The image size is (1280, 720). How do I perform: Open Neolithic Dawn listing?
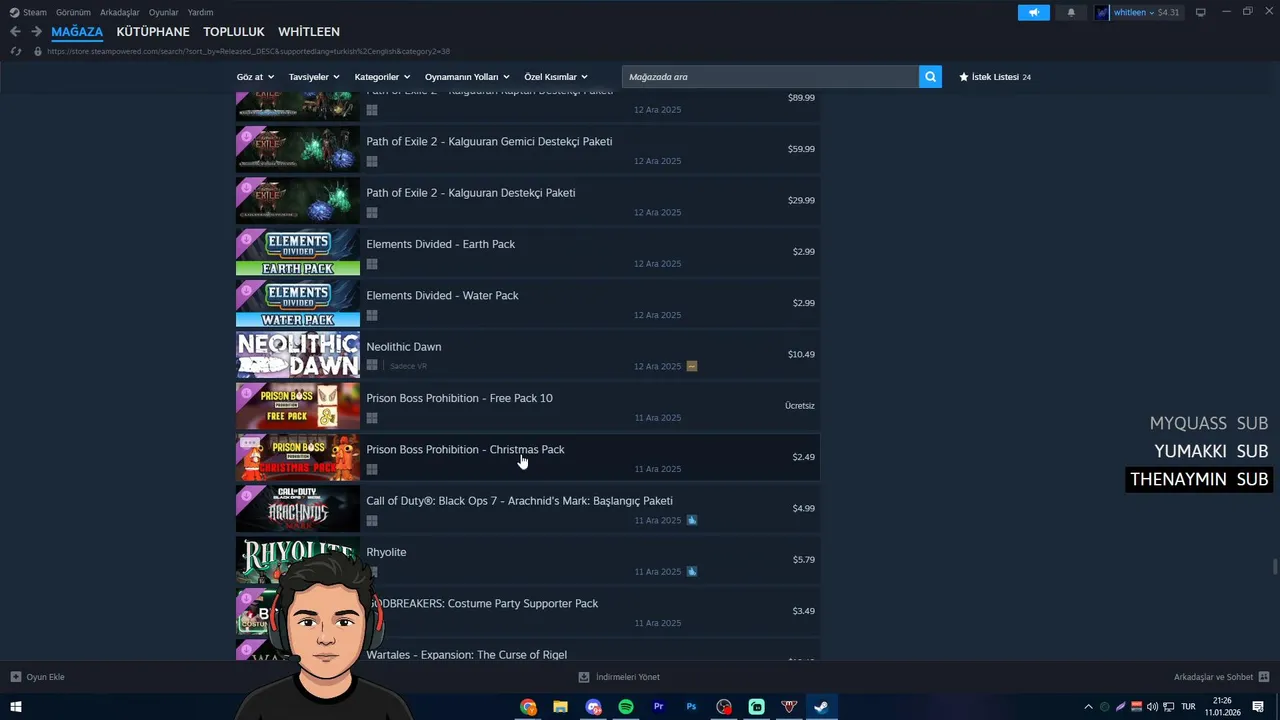point(528,354)
